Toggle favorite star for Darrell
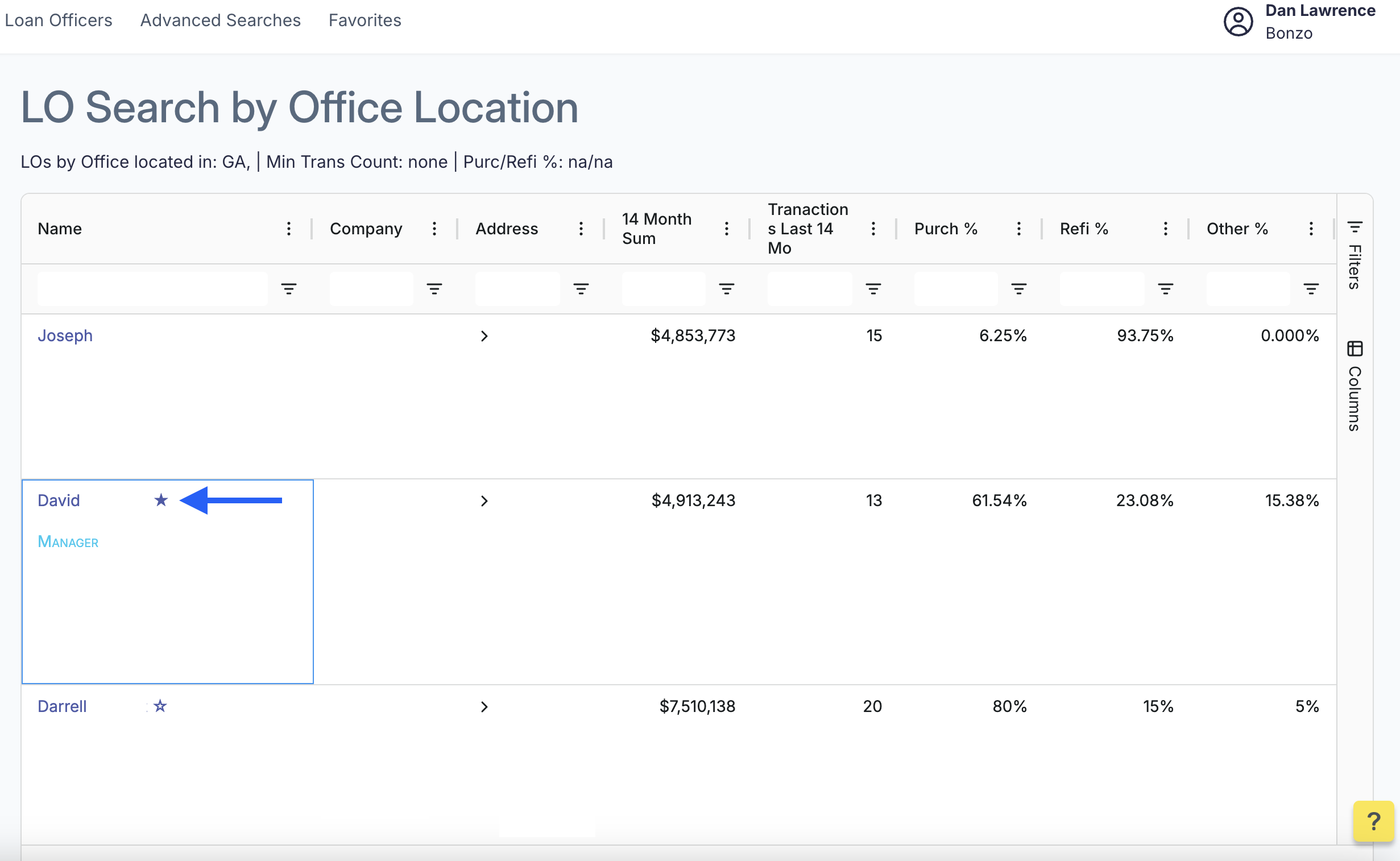Image resolution: width=1400 pixels, height=861 pixels. click(x=160, y=706)
